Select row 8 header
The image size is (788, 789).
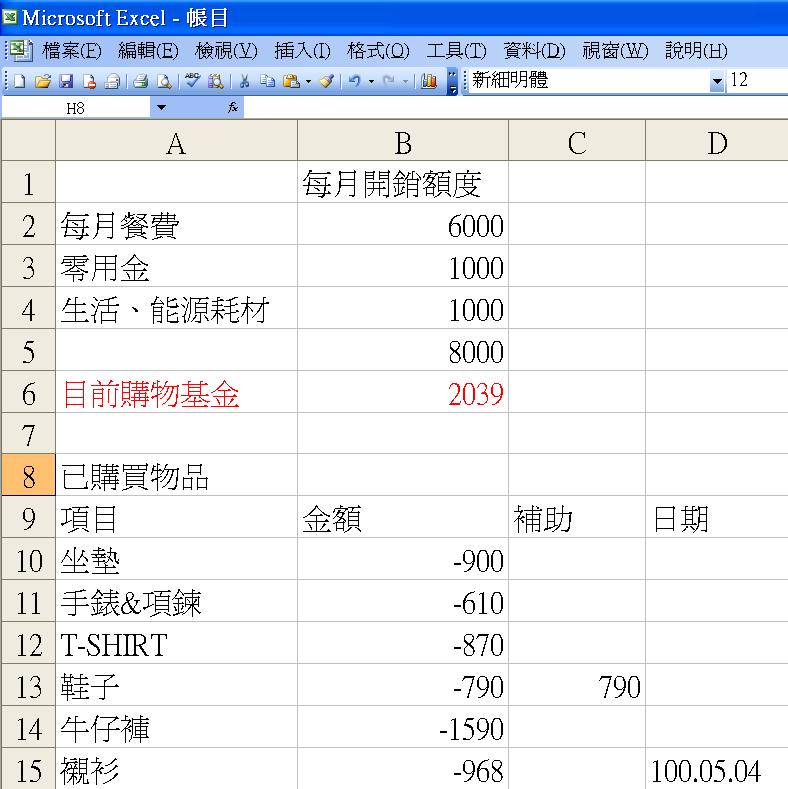click(28, 475)
